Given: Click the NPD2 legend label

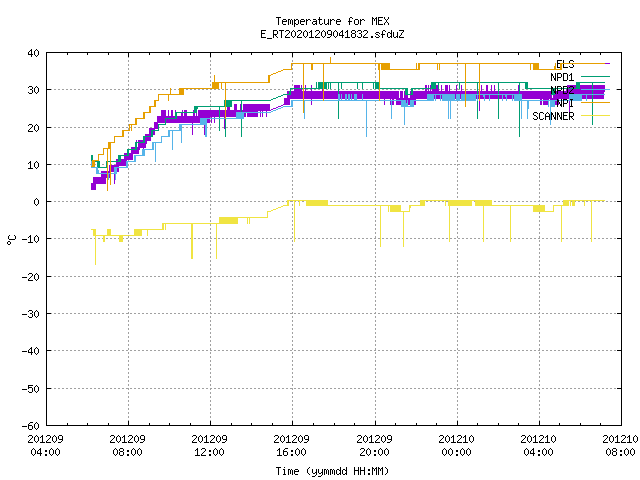Looking at the screenshot, I should [x=562, y=90].
